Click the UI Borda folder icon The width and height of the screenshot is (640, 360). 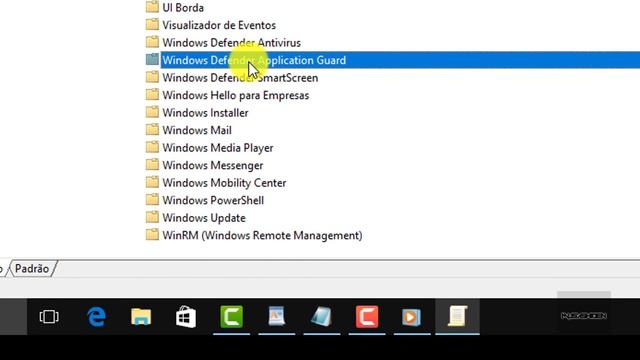(x=152, y=7)
